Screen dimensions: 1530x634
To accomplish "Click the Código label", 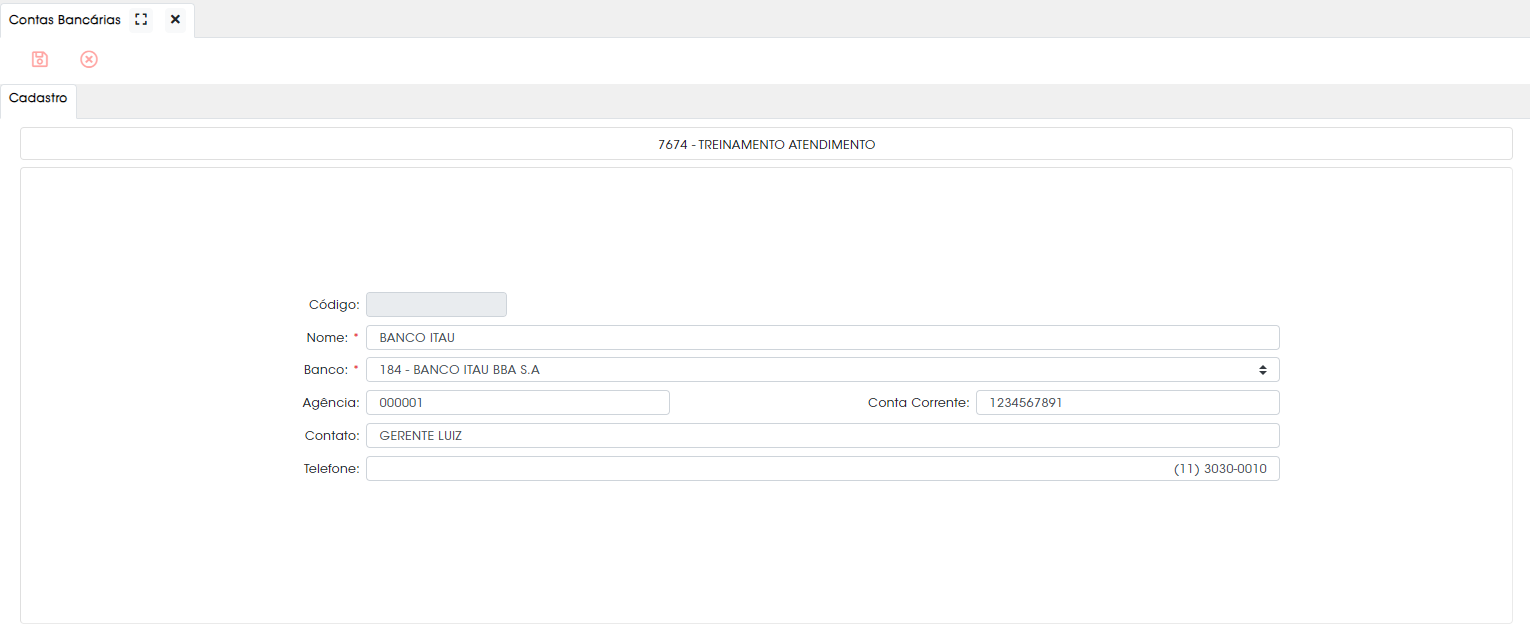I will point(334,305).
